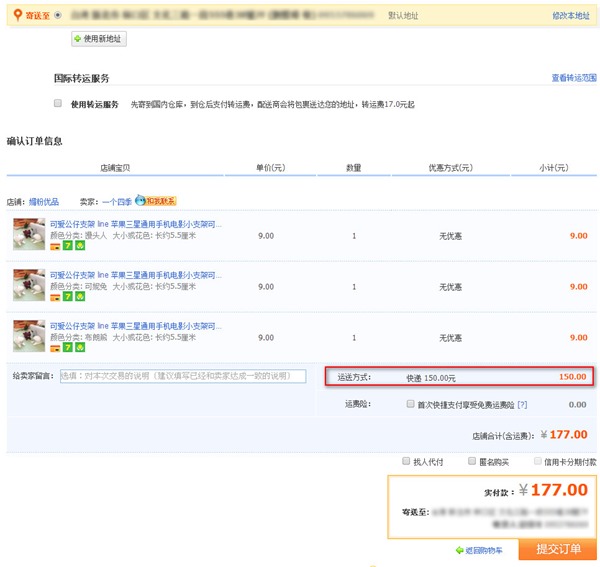Screen dimensions: 600x567
Task: Click the orange location pin beside 寄送至
Action: (x=18, y=15)
